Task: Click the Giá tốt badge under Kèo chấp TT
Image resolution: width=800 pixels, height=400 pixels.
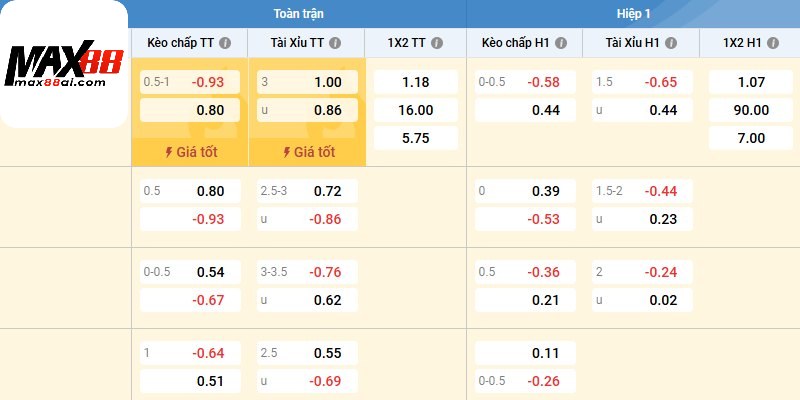Action: pos(190,152)
